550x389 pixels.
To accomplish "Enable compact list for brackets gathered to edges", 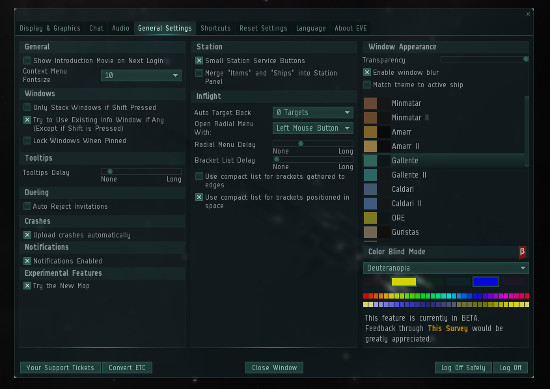I will tap(199, 176).
